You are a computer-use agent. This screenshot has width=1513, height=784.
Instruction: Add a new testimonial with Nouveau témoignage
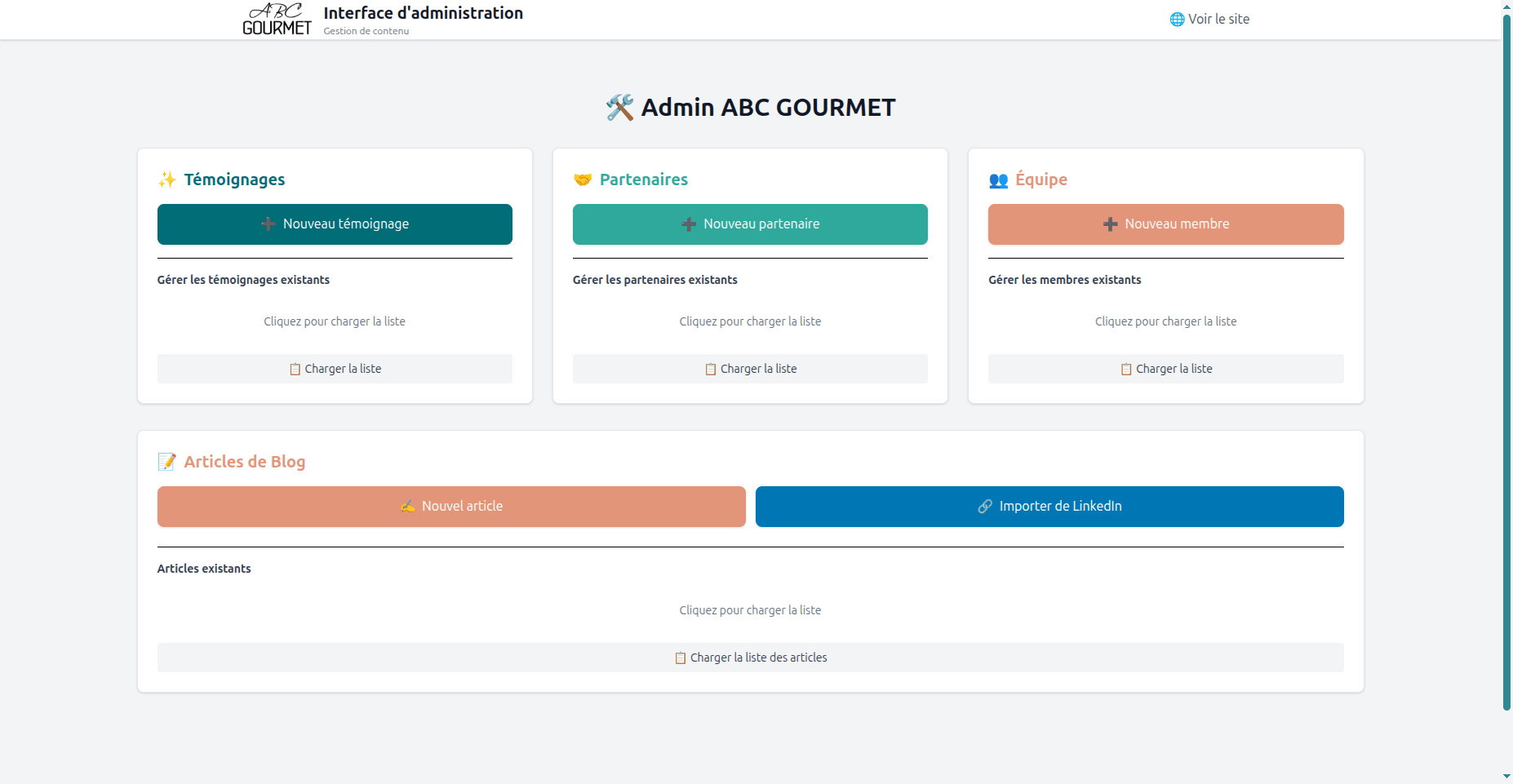335,224
